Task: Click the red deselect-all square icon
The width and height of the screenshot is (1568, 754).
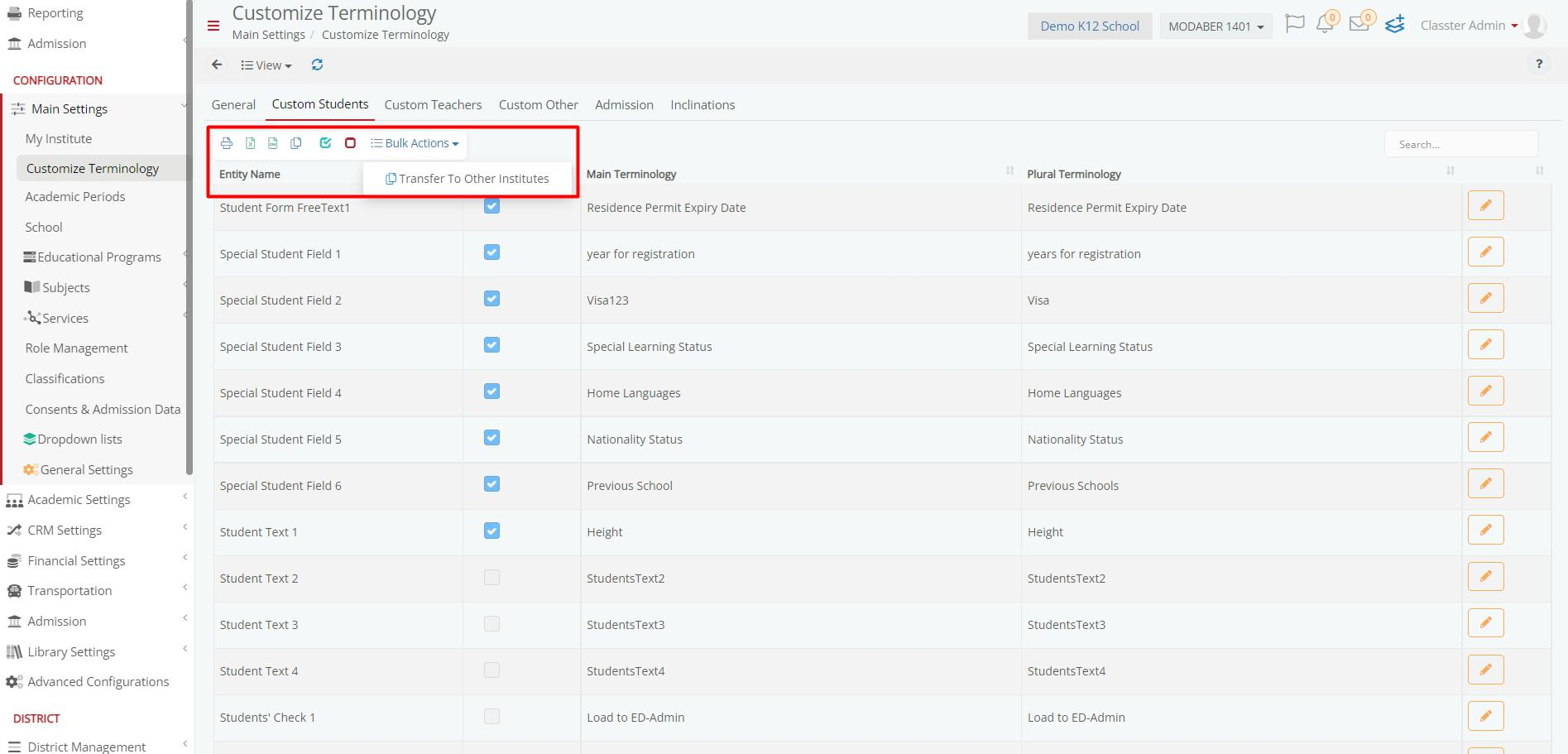Action: pos(350,143)
